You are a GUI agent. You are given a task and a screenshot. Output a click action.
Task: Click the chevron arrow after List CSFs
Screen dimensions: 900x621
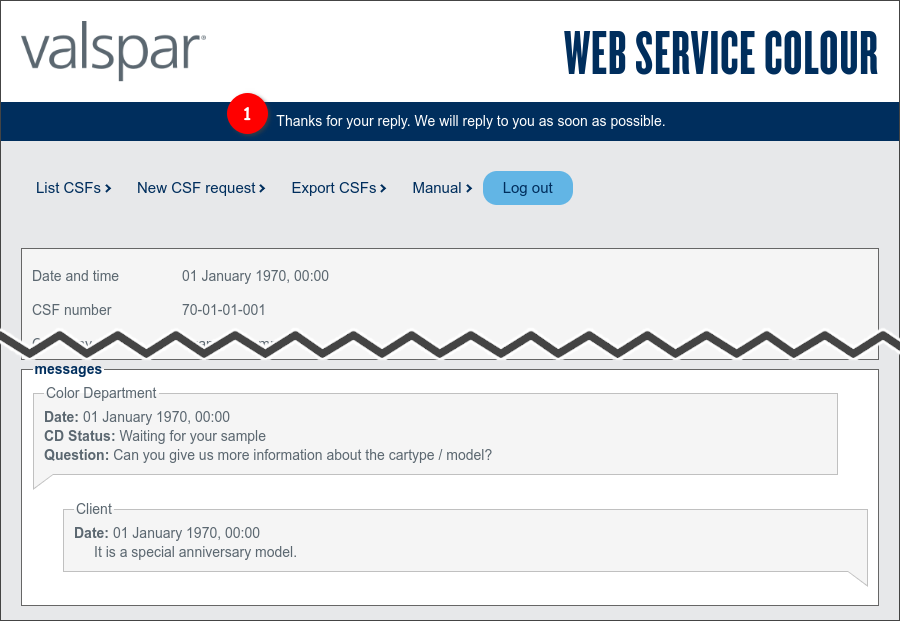pos(108,188)
